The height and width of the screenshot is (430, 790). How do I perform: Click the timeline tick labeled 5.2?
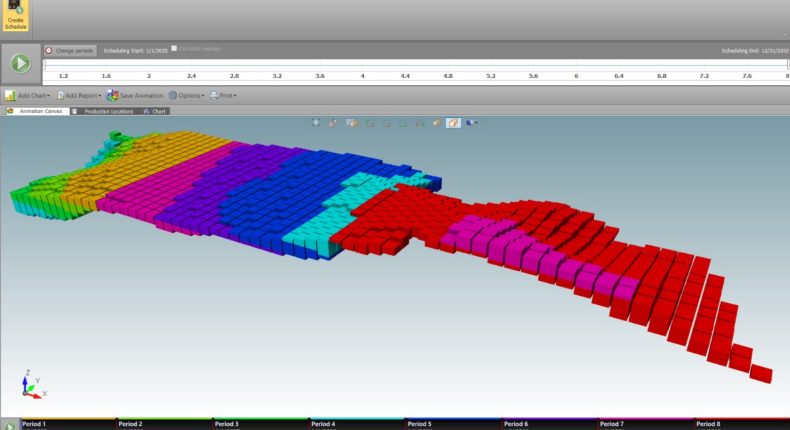click(491, 76)
